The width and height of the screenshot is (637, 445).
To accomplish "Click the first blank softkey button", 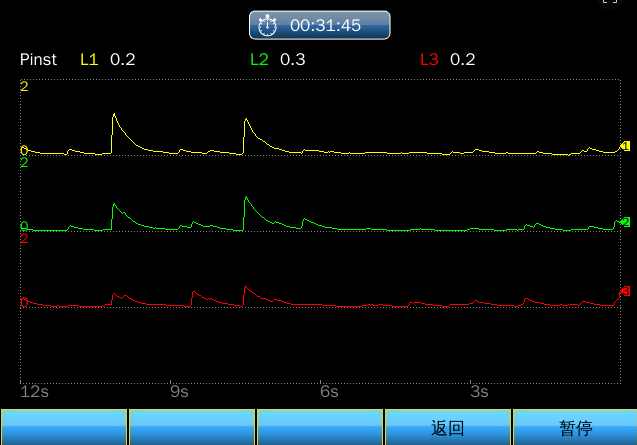I will pos(64,427).
